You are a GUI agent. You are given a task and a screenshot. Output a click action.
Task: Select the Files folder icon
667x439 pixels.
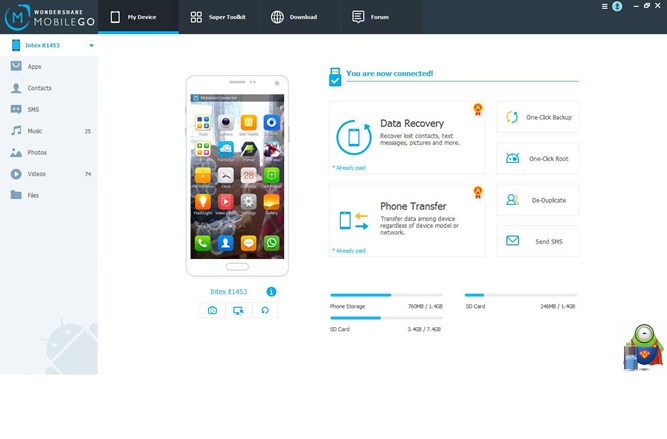pyautogui.click(x=16, y=195)
